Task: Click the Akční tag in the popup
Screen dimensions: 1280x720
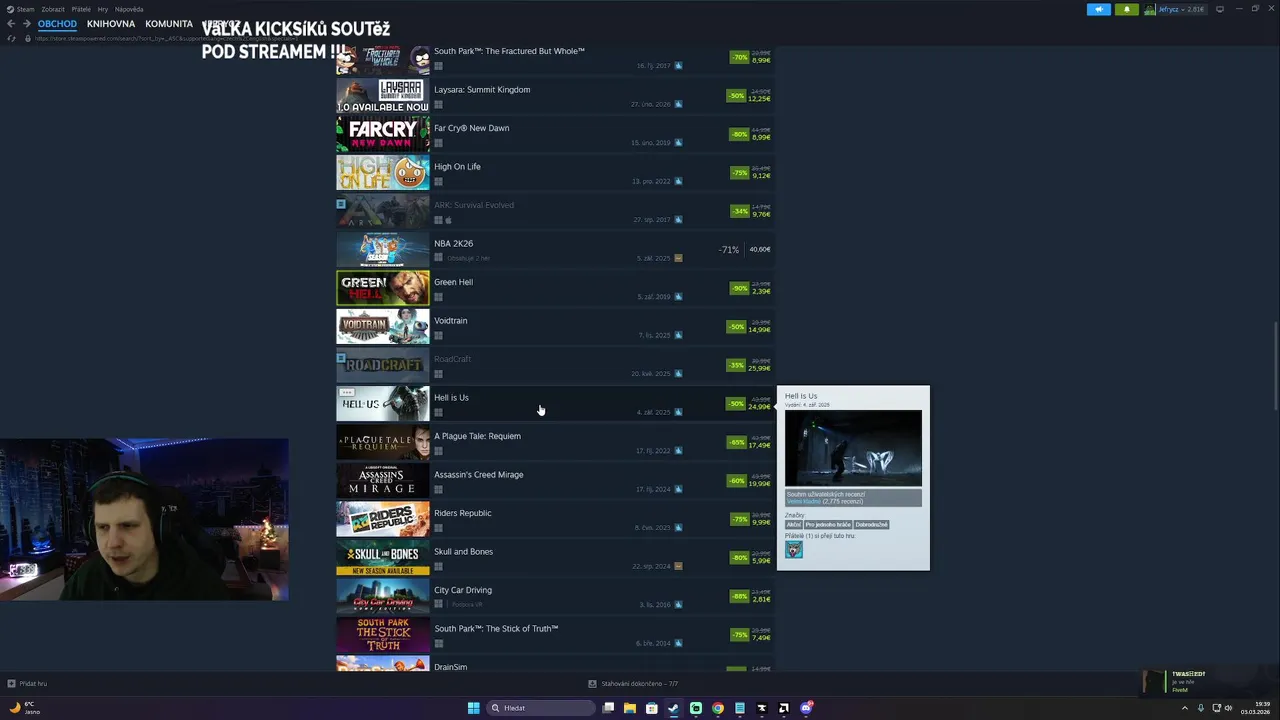Action: (x=794, y=524)
